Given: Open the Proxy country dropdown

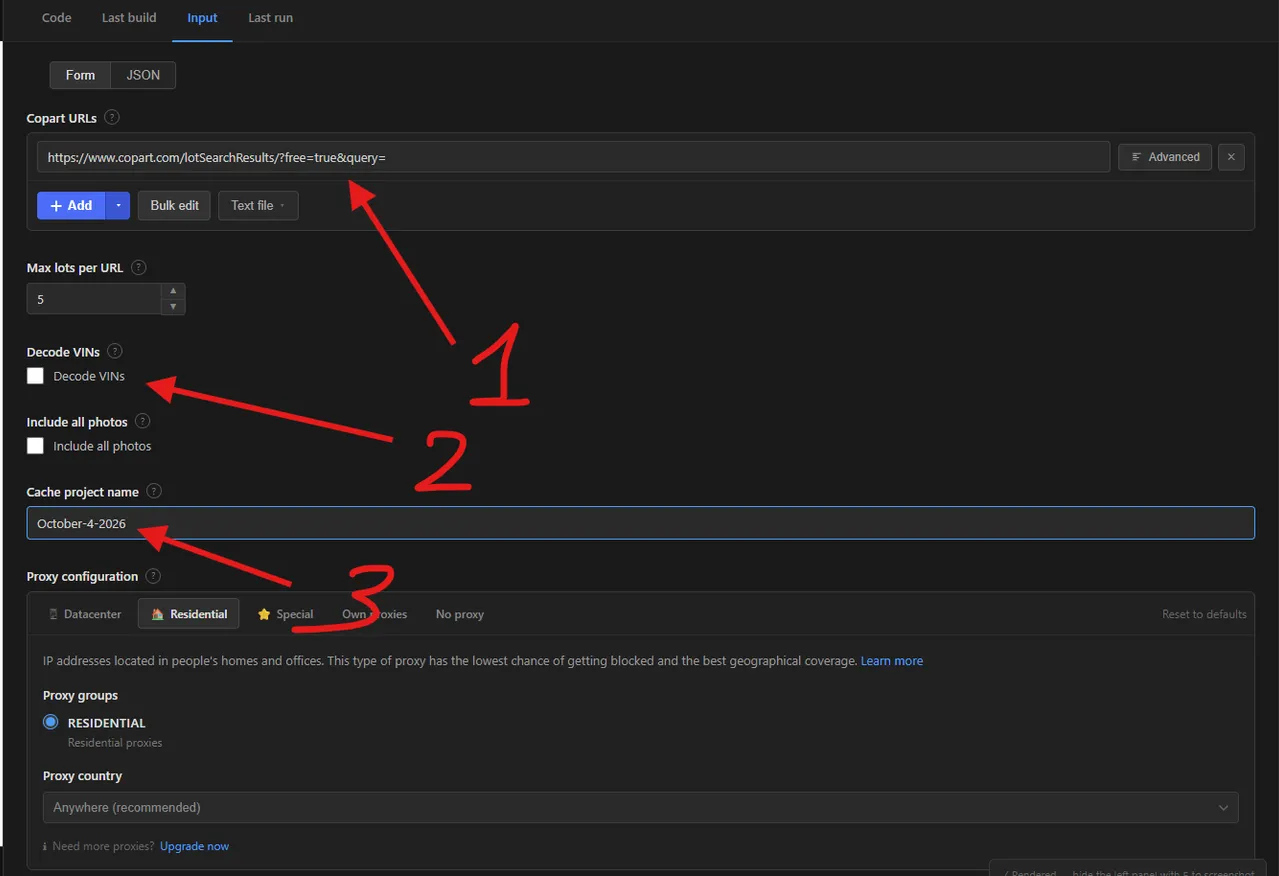Looking at the screenshot, I should point(640,807).
